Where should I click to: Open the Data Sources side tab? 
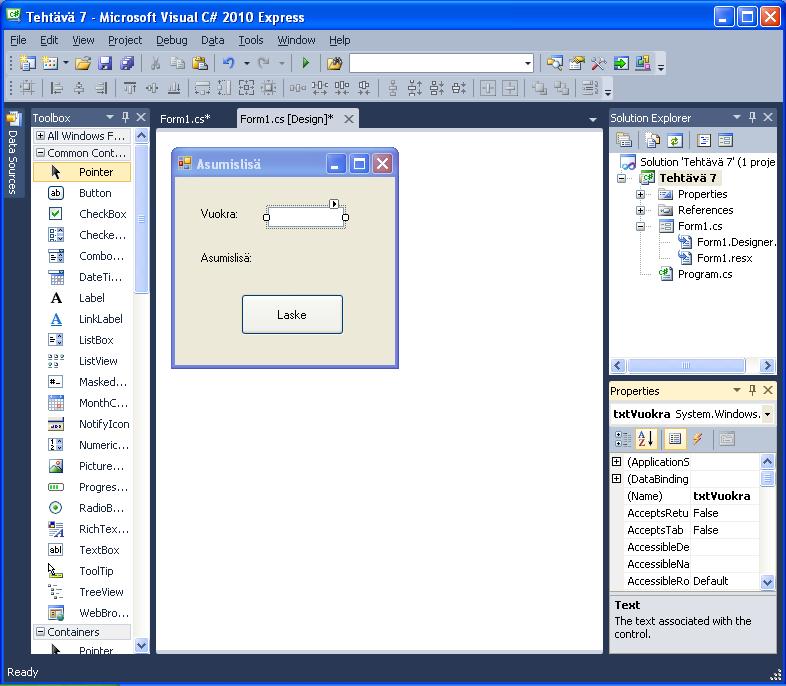click(x=13, y=154)
